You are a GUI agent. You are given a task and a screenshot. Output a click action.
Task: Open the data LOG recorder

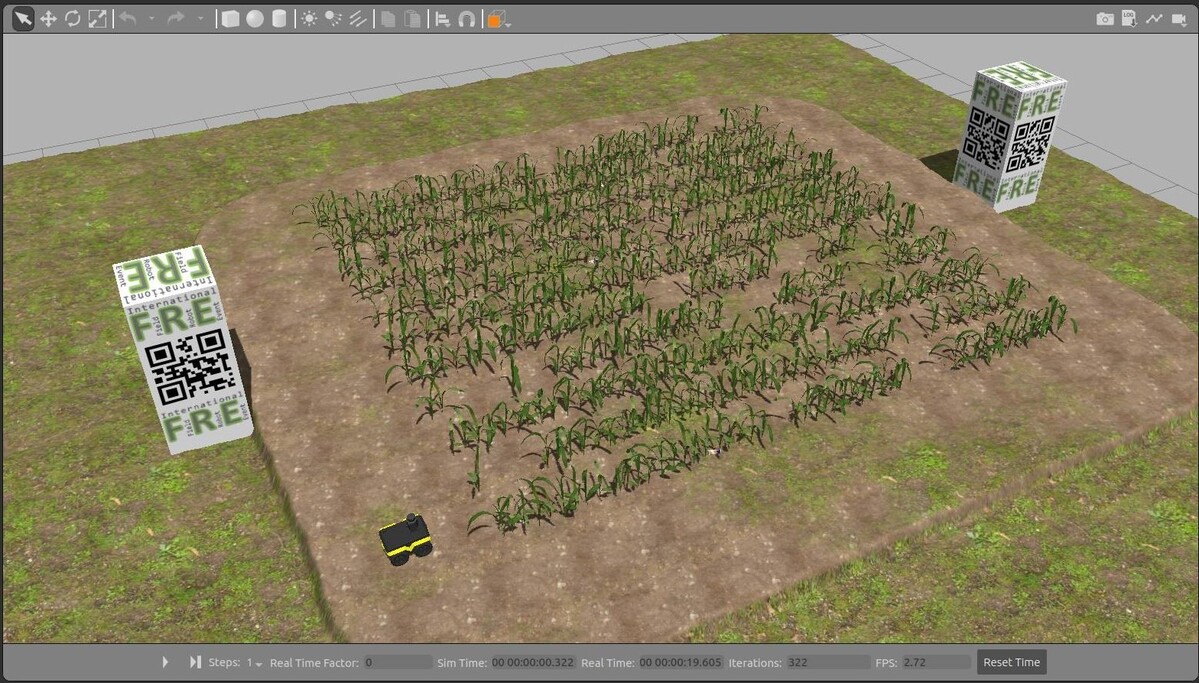[x=1129, y=19]
